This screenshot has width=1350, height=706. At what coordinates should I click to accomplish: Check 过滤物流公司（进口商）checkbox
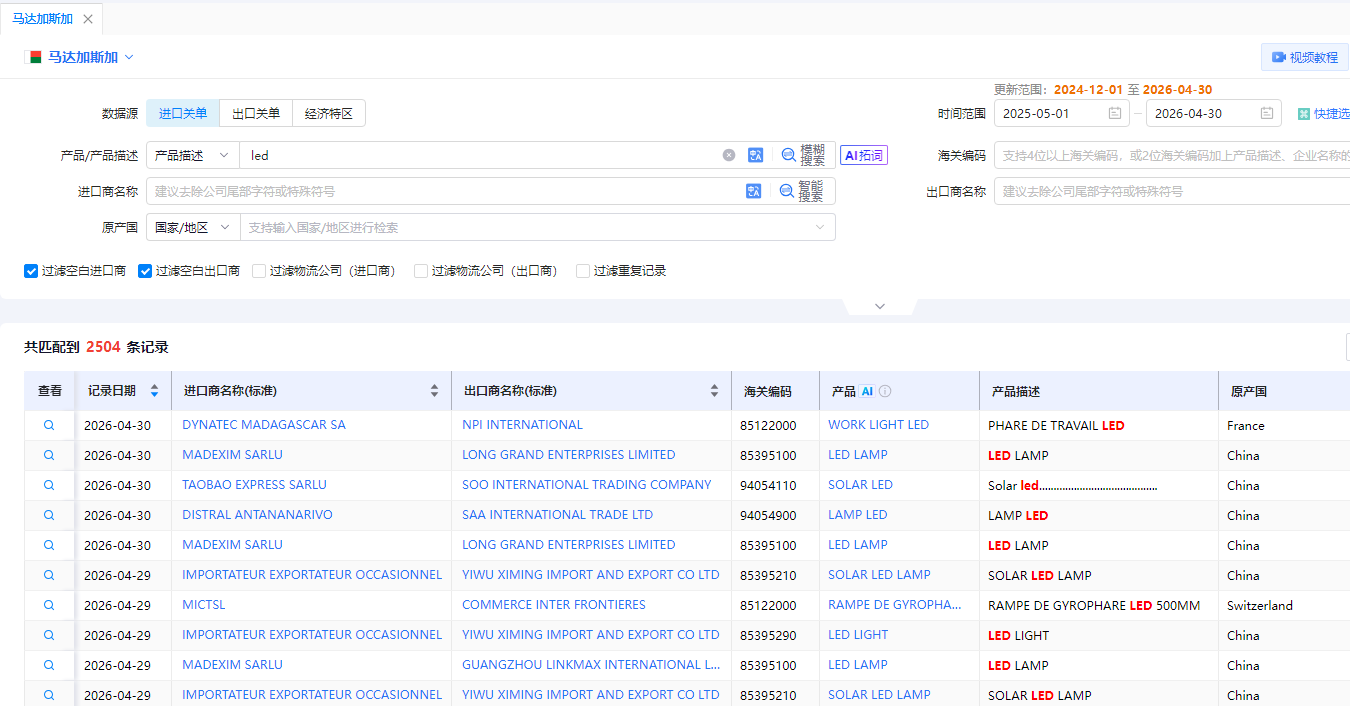click(x=259, y=270)
